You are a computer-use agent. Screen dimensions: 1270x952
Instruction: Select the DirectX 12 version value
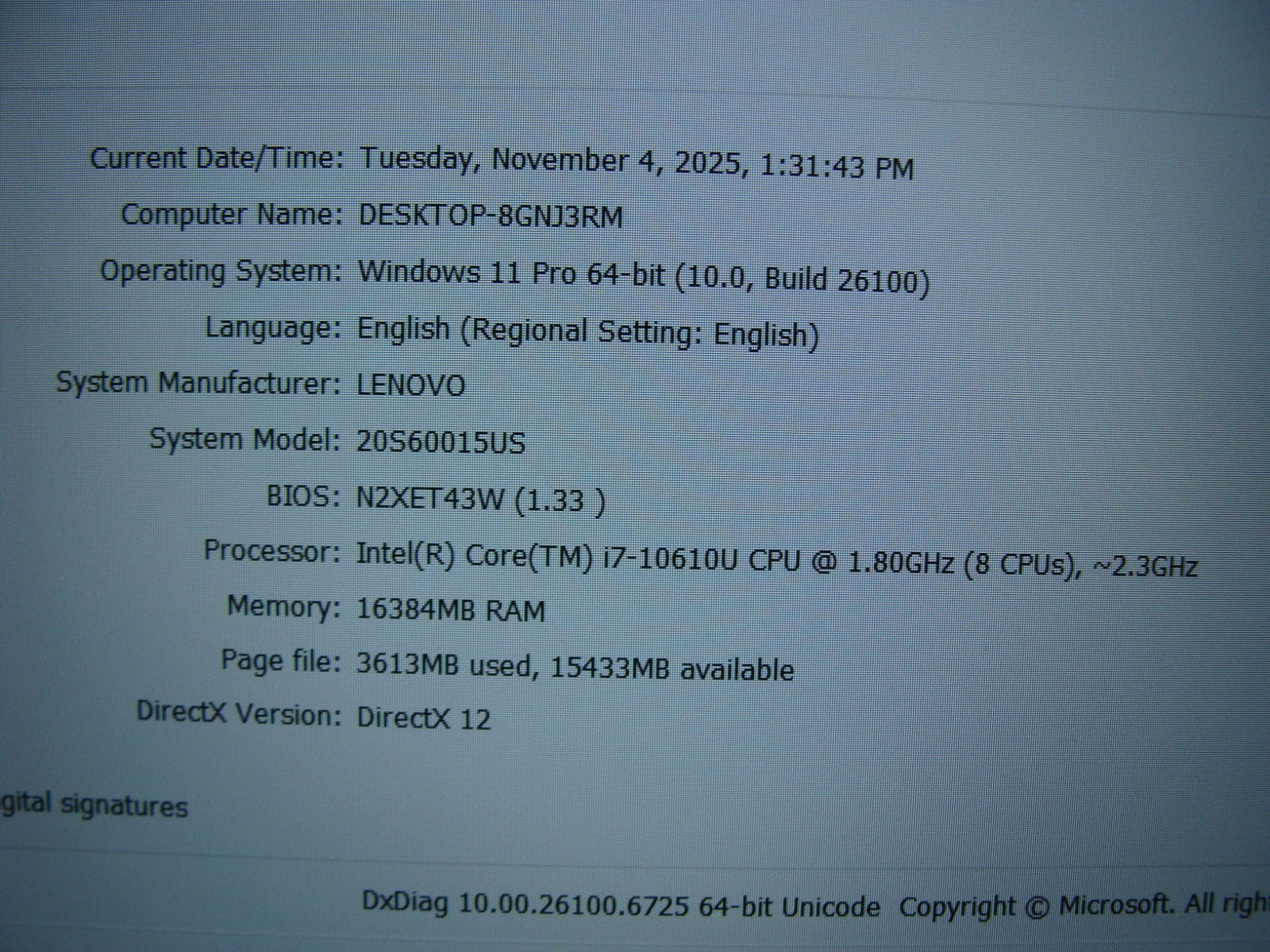click(423, 718)
